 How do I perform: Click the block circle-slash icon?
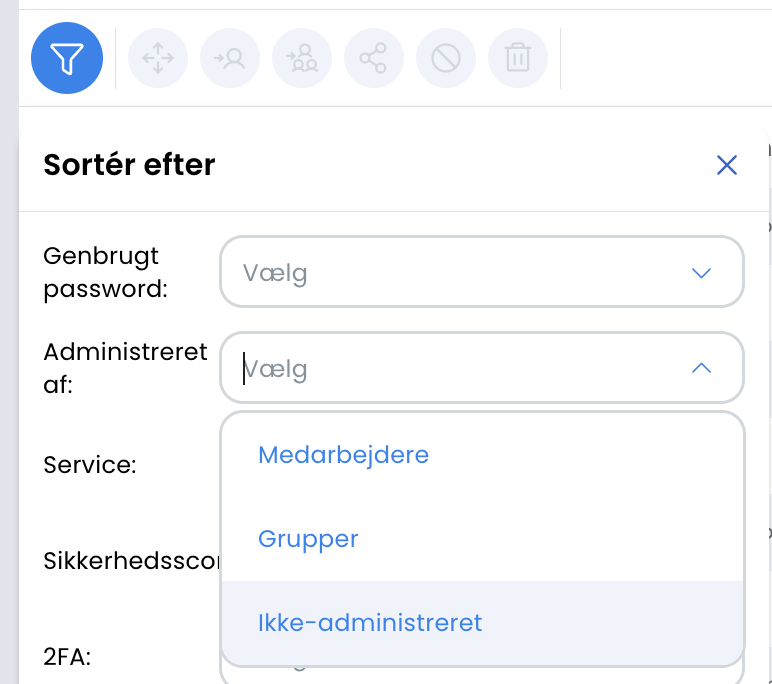pos(446,58)
